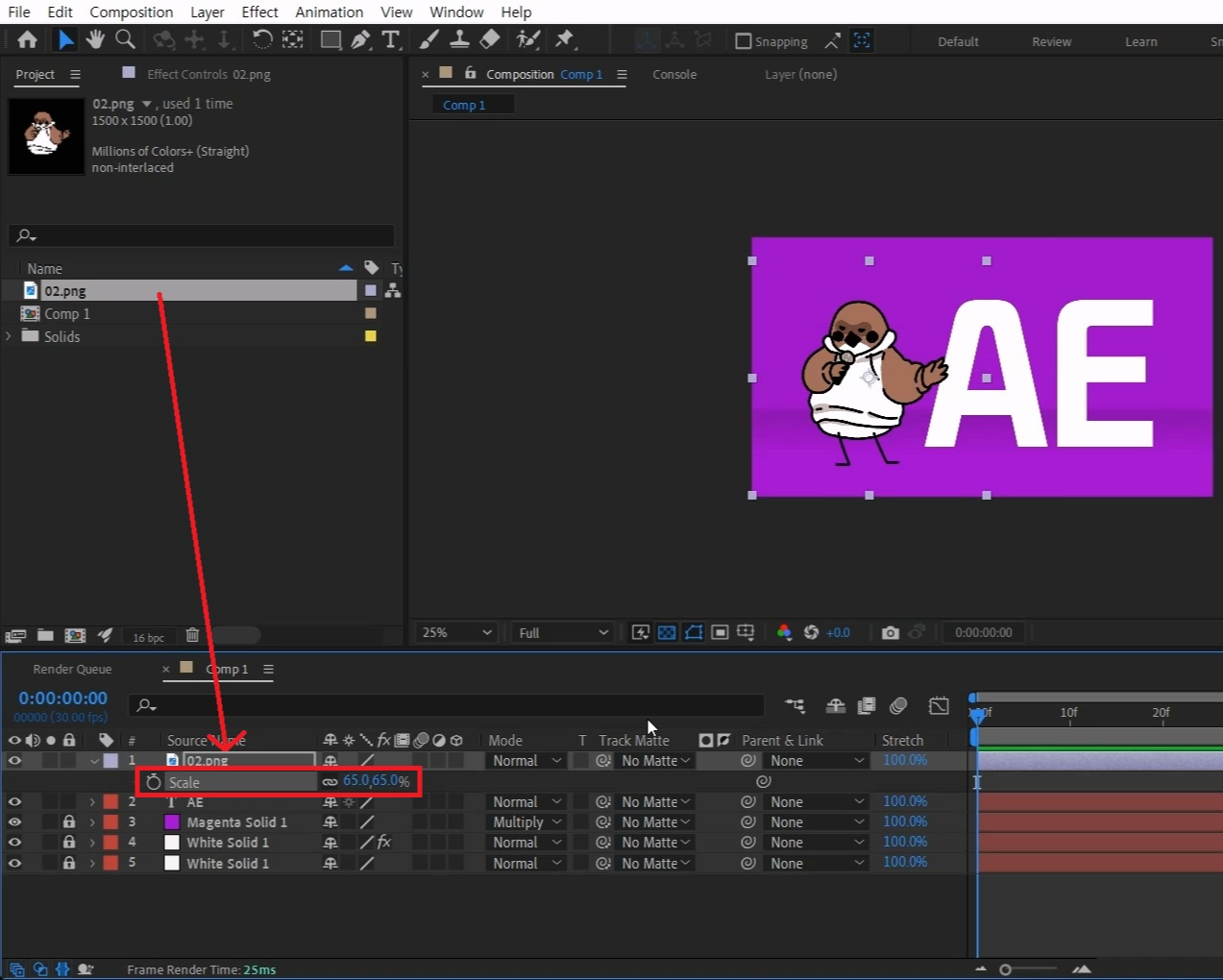Select the Hand tool
The image size is (1223, 980).
coord(95,39)
